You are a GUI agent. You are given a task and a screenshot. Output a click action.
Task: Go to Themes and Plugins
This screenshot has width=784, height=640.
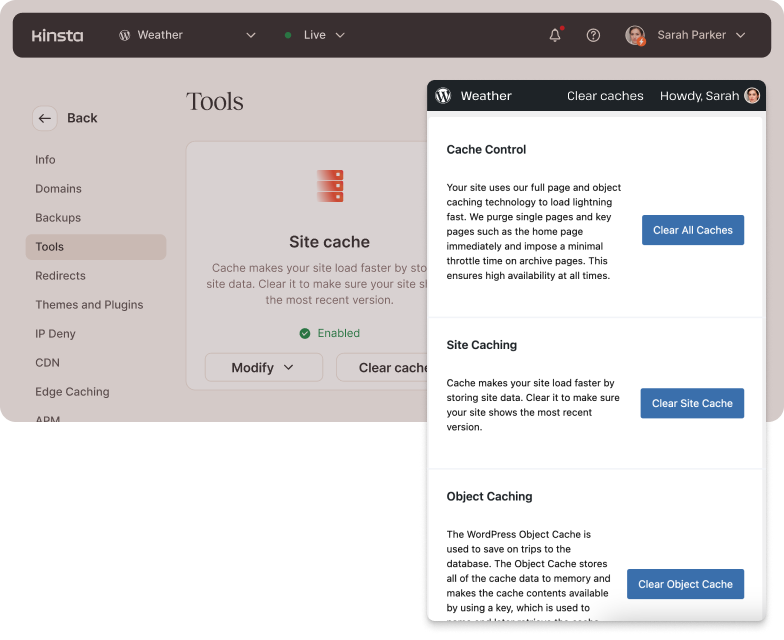pos(89,304)
